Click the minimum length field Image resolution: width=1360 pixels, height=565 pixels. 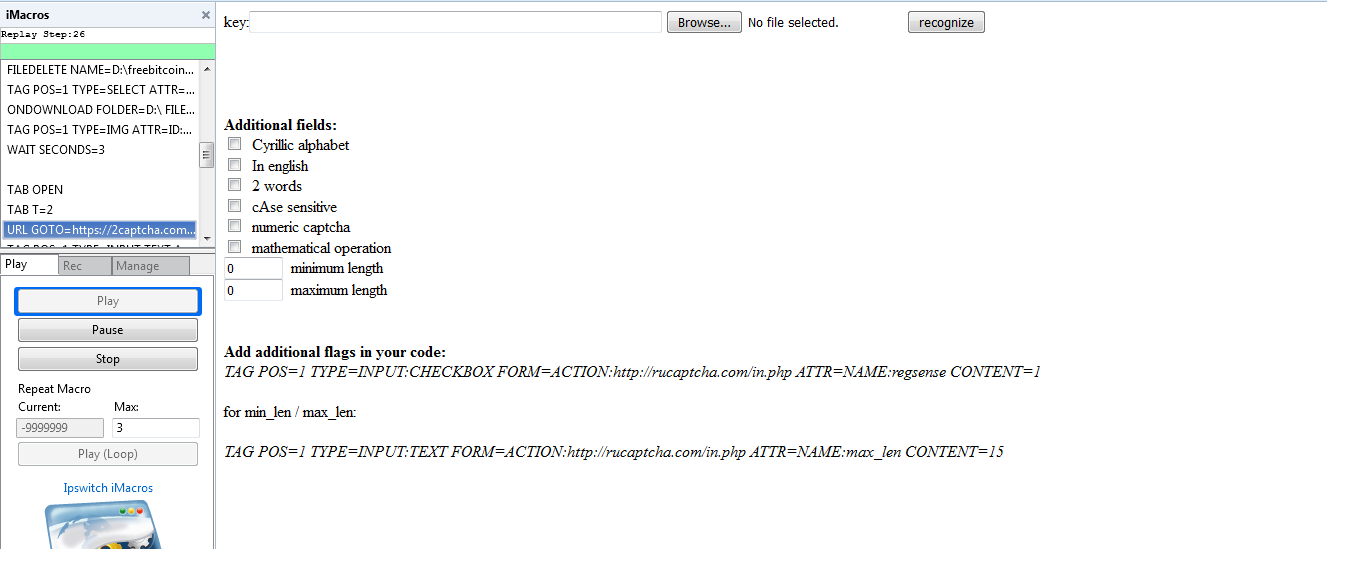253,268
